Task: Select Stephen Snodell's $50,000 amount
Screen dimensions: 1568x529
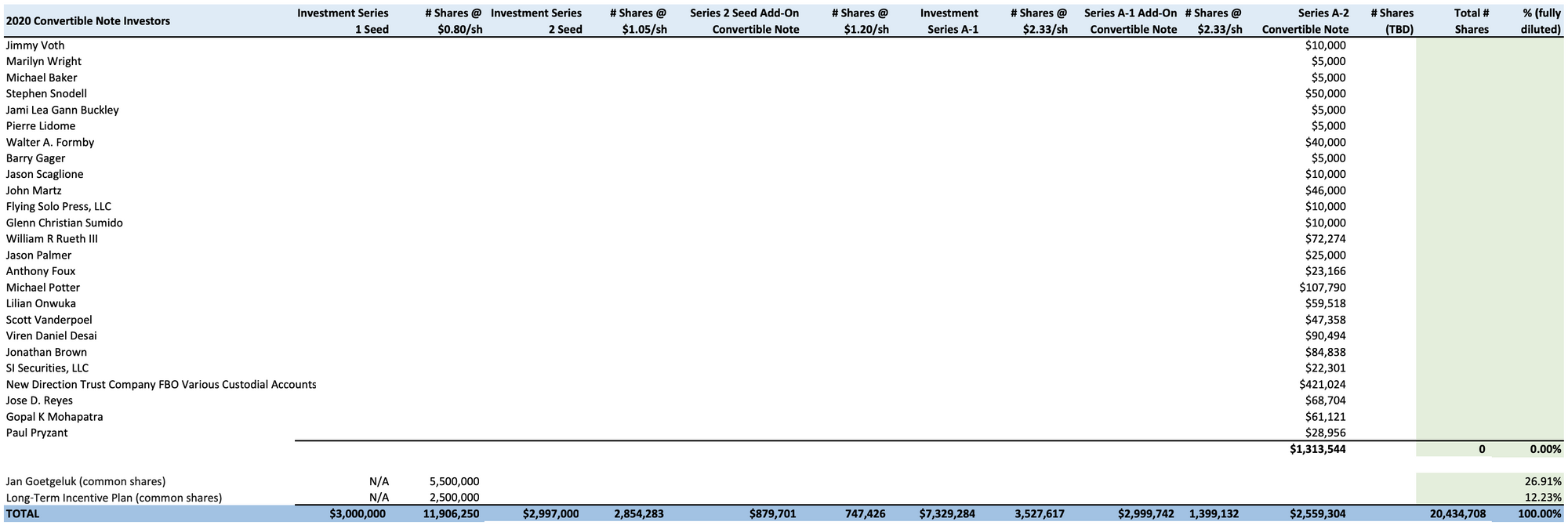Action: coord(1326,93)
